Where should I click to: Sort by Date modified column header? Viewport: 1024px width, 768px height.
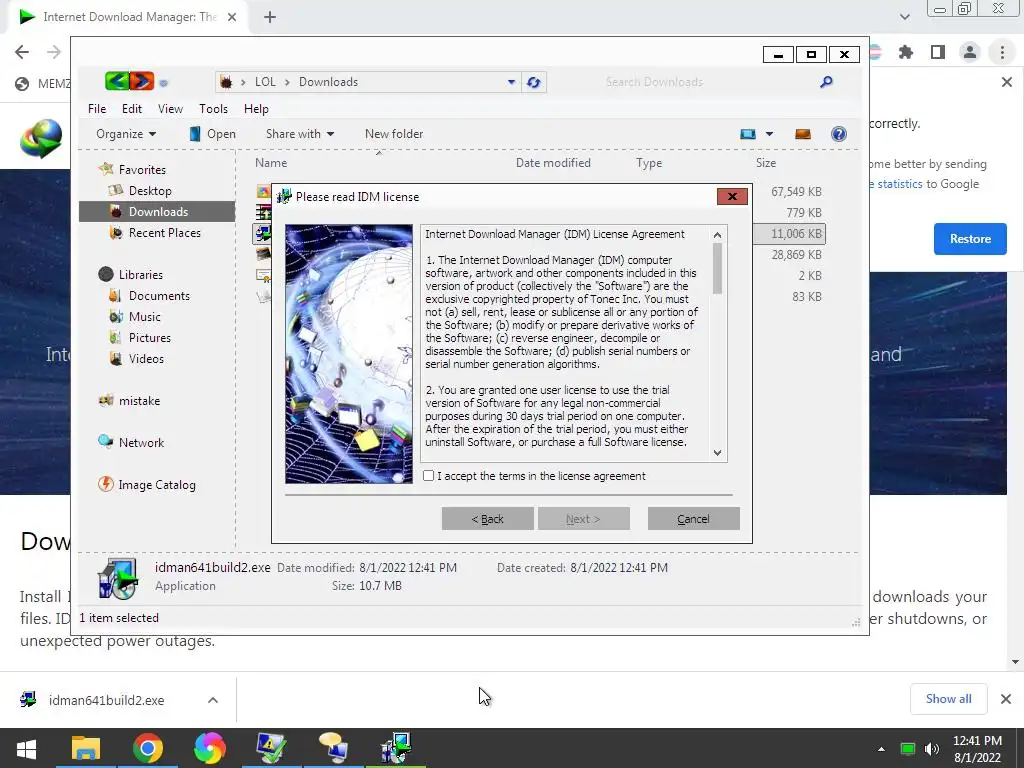pyautogui.click(x=553, y=163)
